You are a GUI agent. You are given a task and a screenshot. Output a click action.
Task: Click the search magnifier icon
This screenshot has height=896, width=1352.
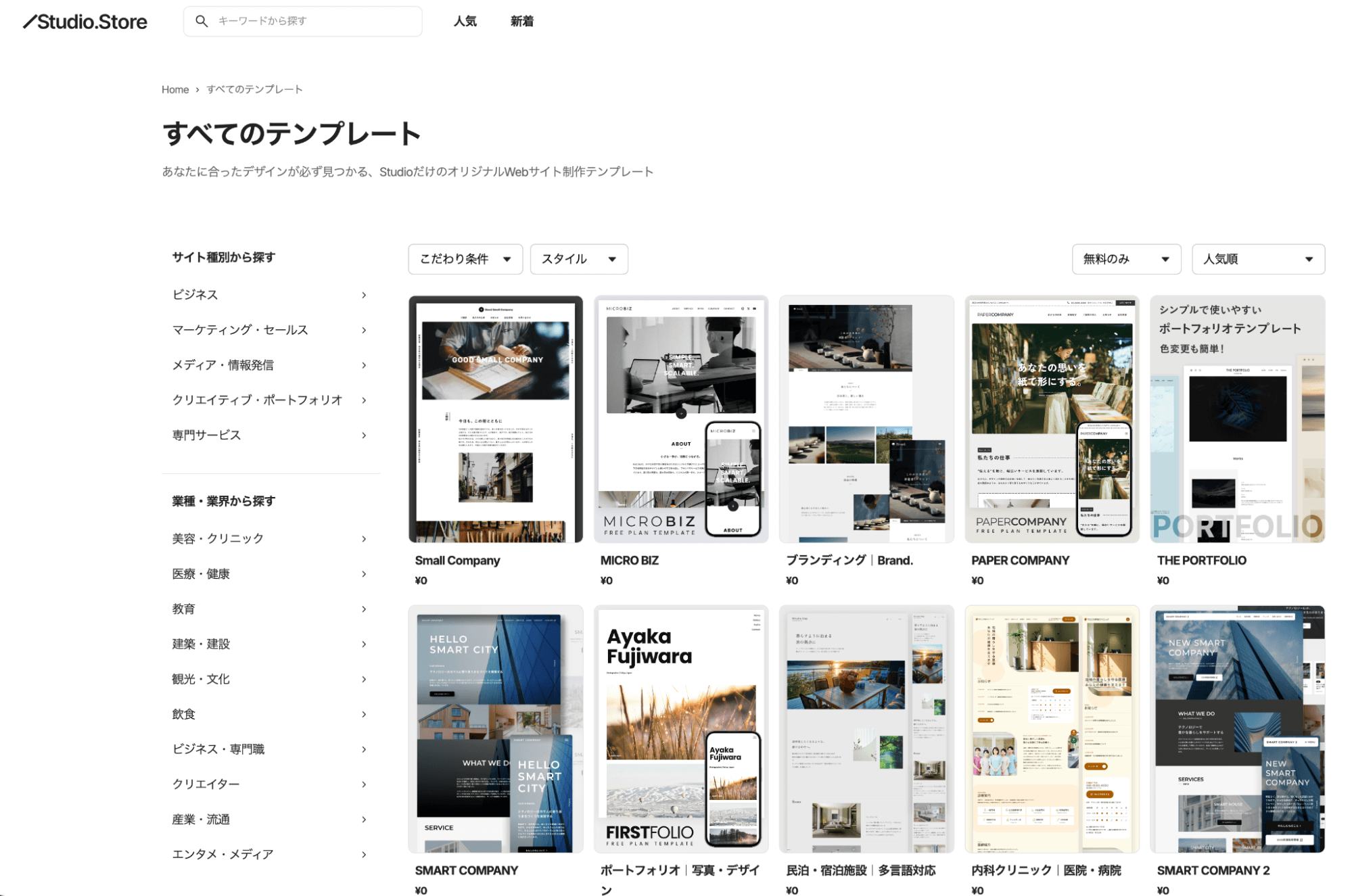(202, 21)
